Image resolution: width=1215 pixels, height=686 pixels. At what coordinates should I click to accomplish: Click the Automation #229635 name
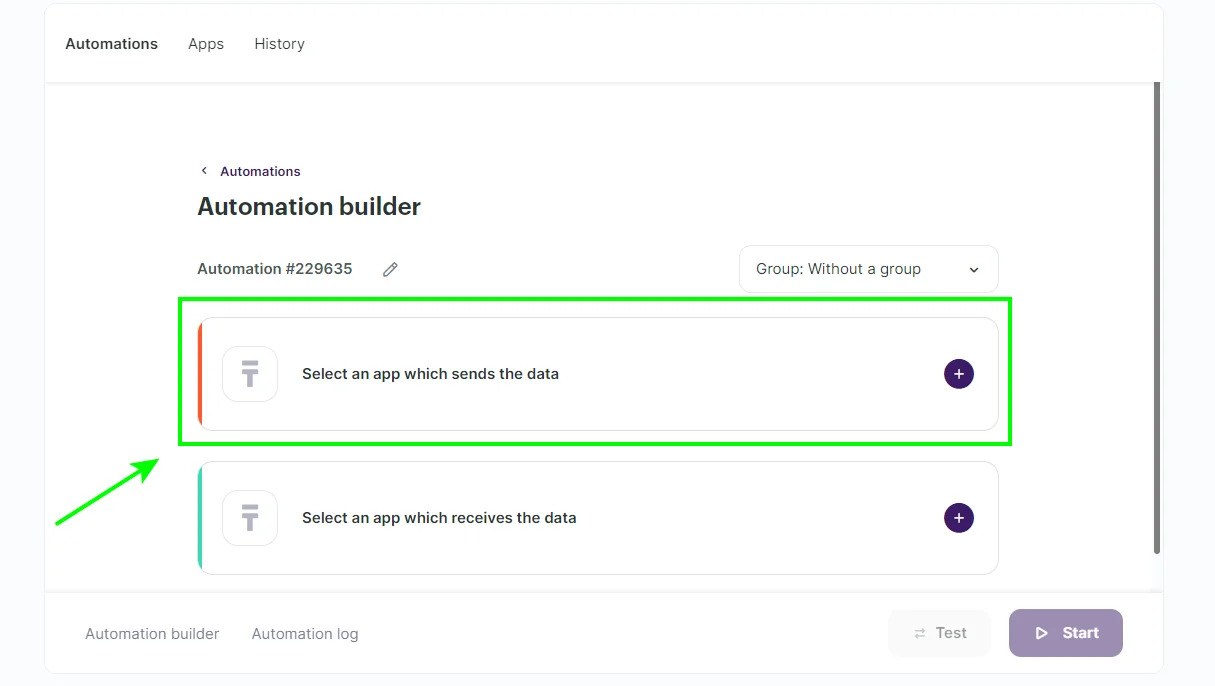275,269
